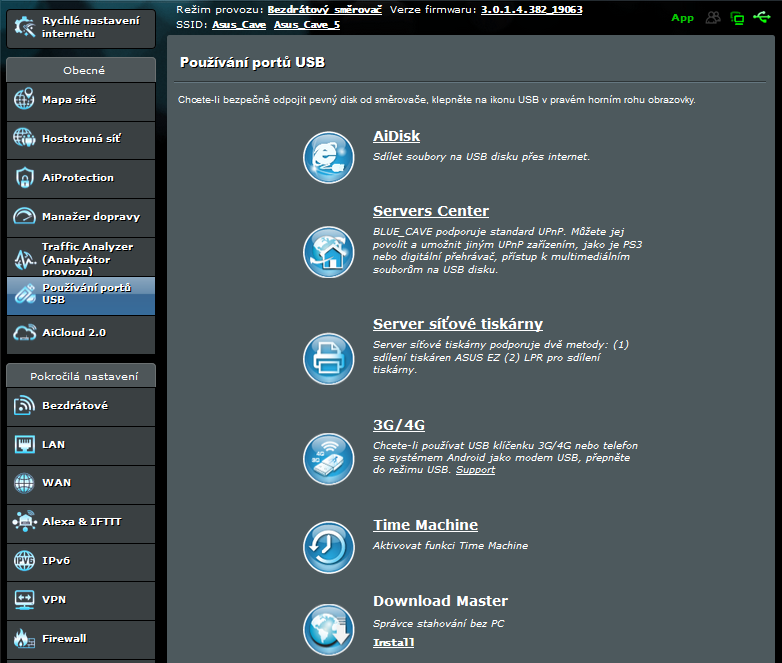Click the Time Machine clock icon

[328, 546]
